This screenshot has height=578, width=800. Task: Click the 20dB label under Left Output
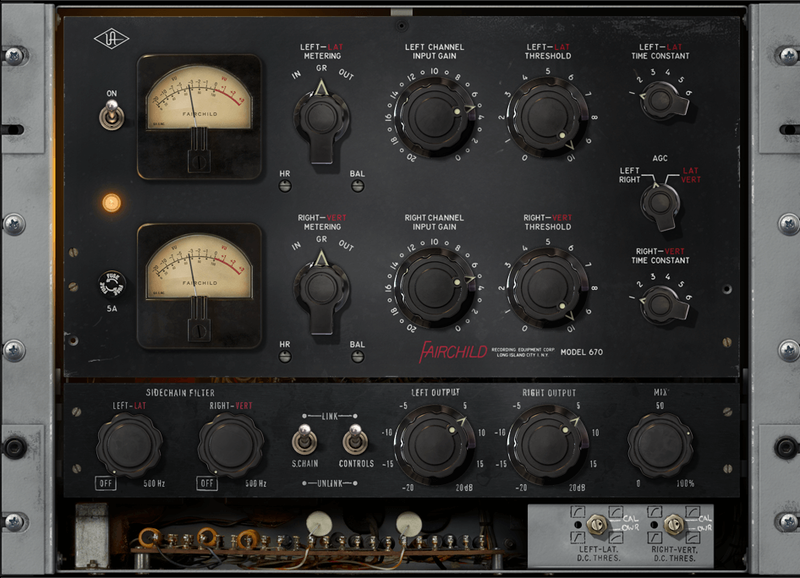point(464,488)
